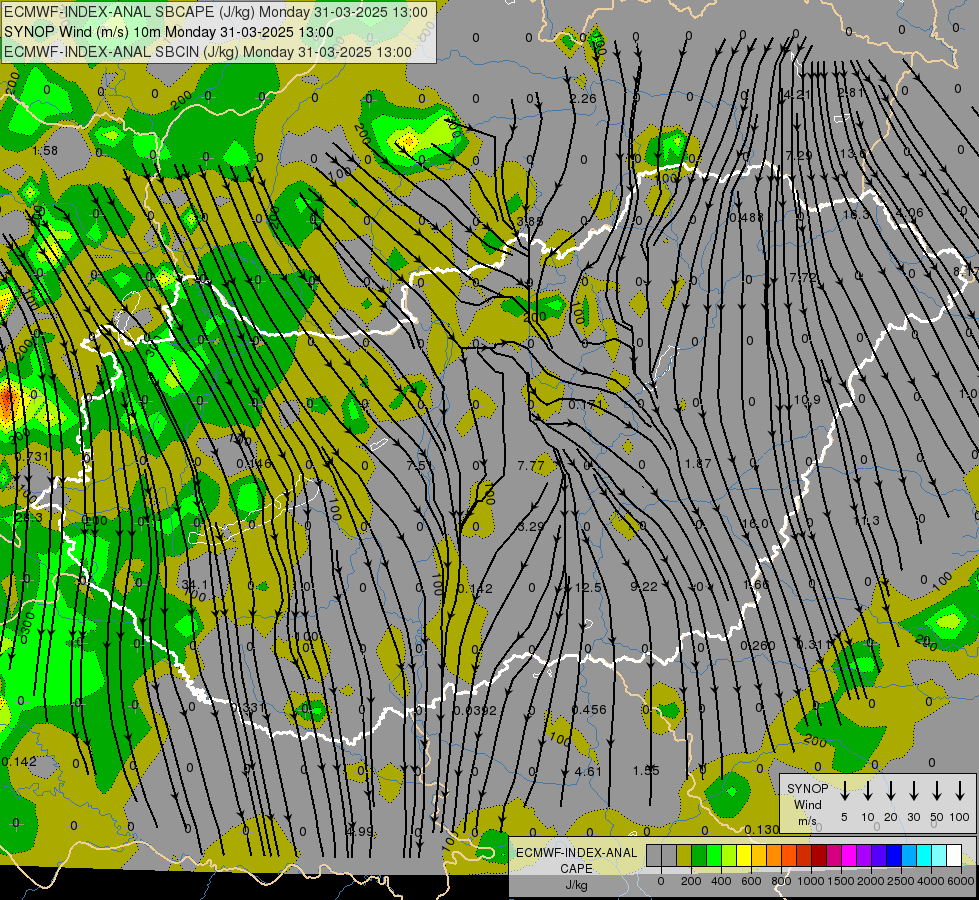Click the SBCAPE title line in header
Image resolution: width=979 pixels, height=900 pixels.
[x=216, y=12]
